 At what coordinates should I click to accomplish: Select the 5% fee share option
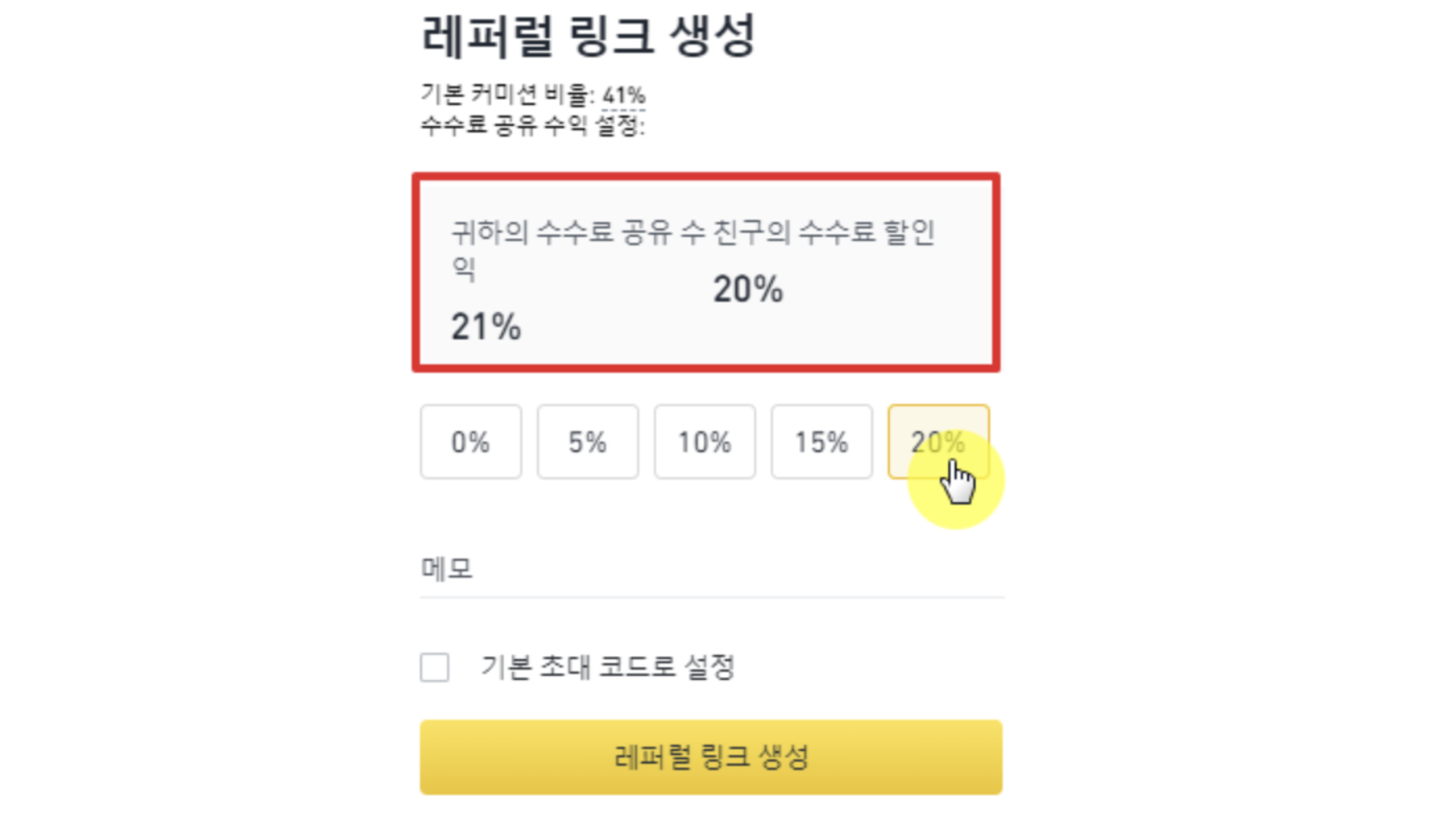tap(587, 441)
